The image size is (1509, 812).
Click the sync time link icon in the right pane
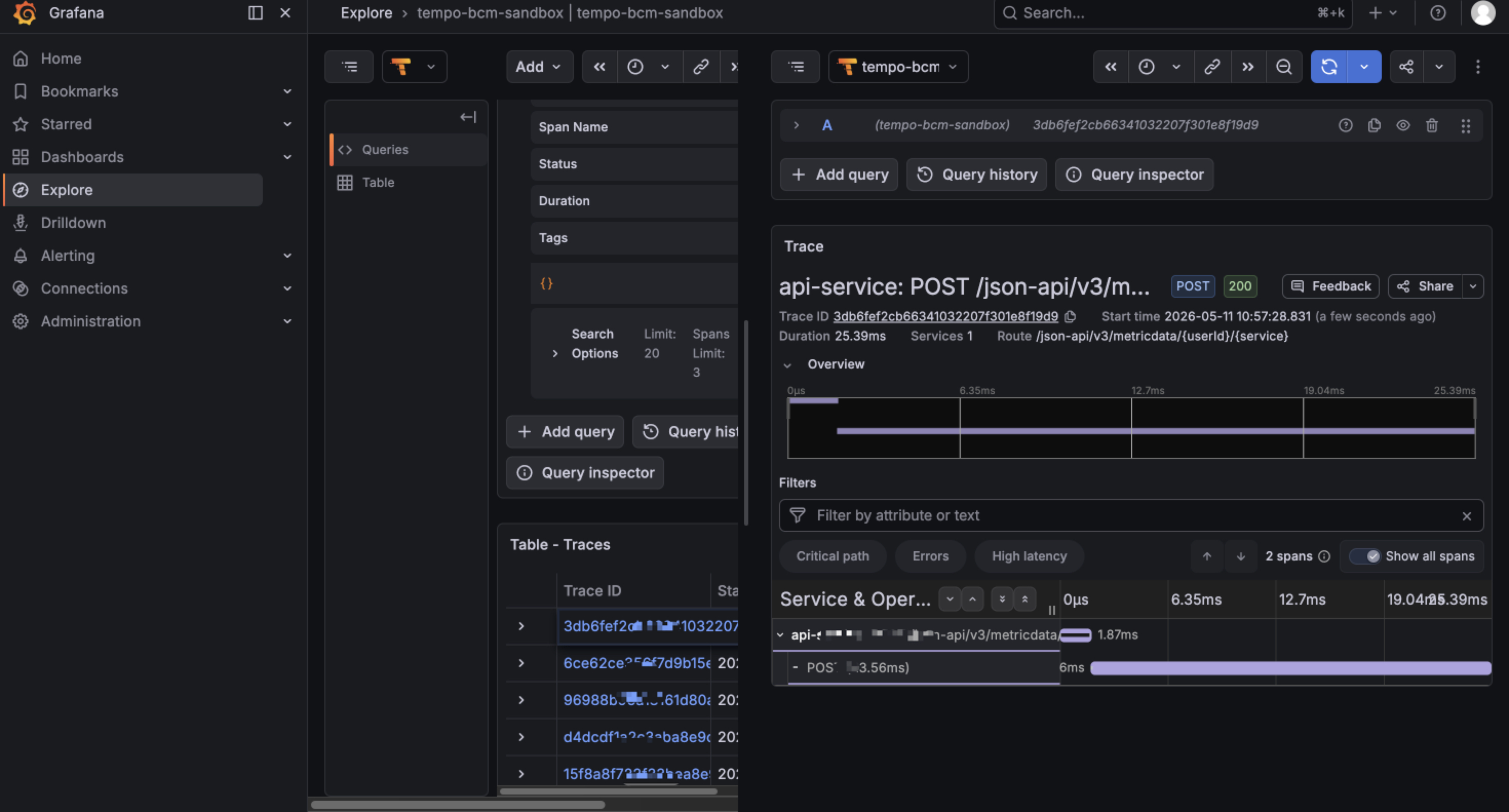[1212, 67]
